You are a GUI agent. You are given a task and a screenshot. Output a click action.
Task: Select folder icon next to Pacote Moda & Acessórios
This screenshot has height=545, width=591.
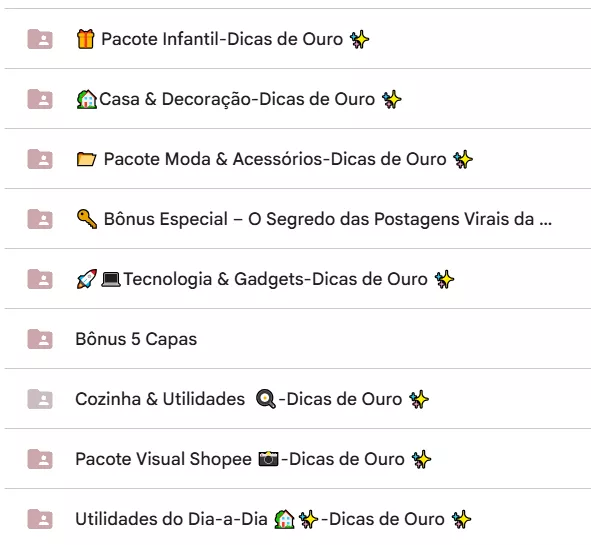click(x=40, y=159)
